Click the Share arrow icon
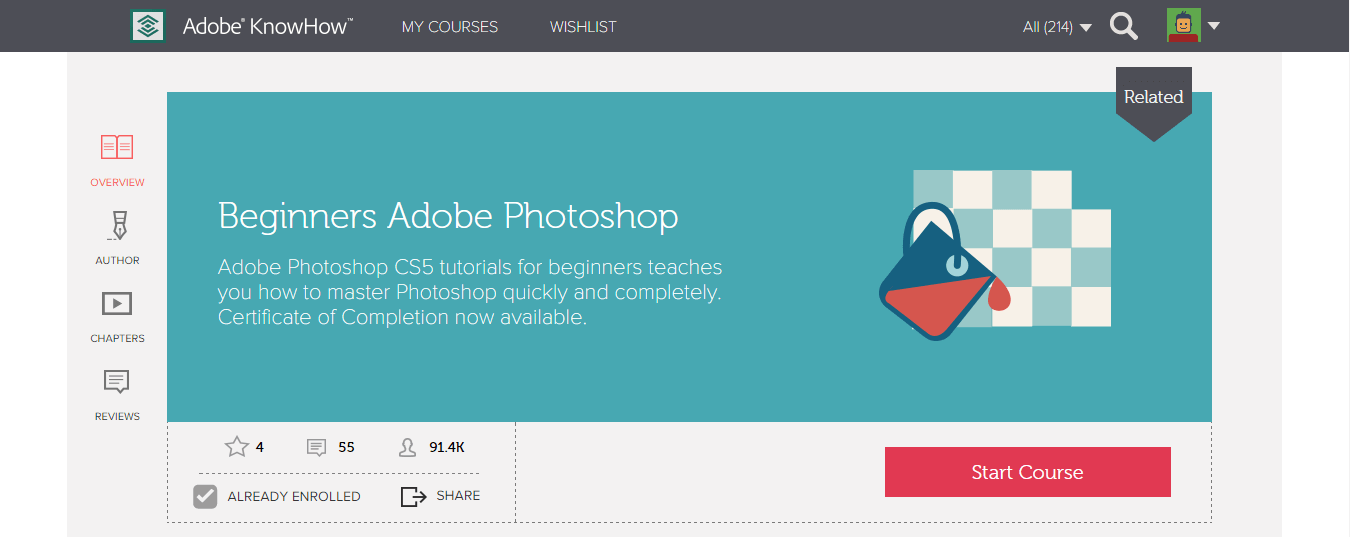 tap(413, 496)
